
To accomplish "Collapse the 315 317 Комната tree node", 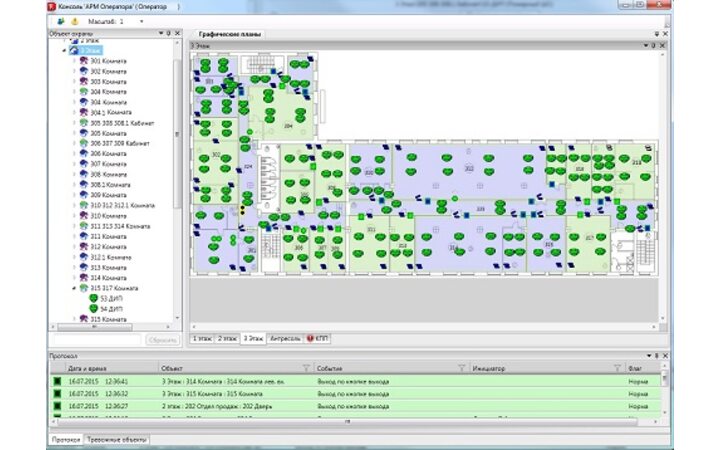I will pos(73,288).
